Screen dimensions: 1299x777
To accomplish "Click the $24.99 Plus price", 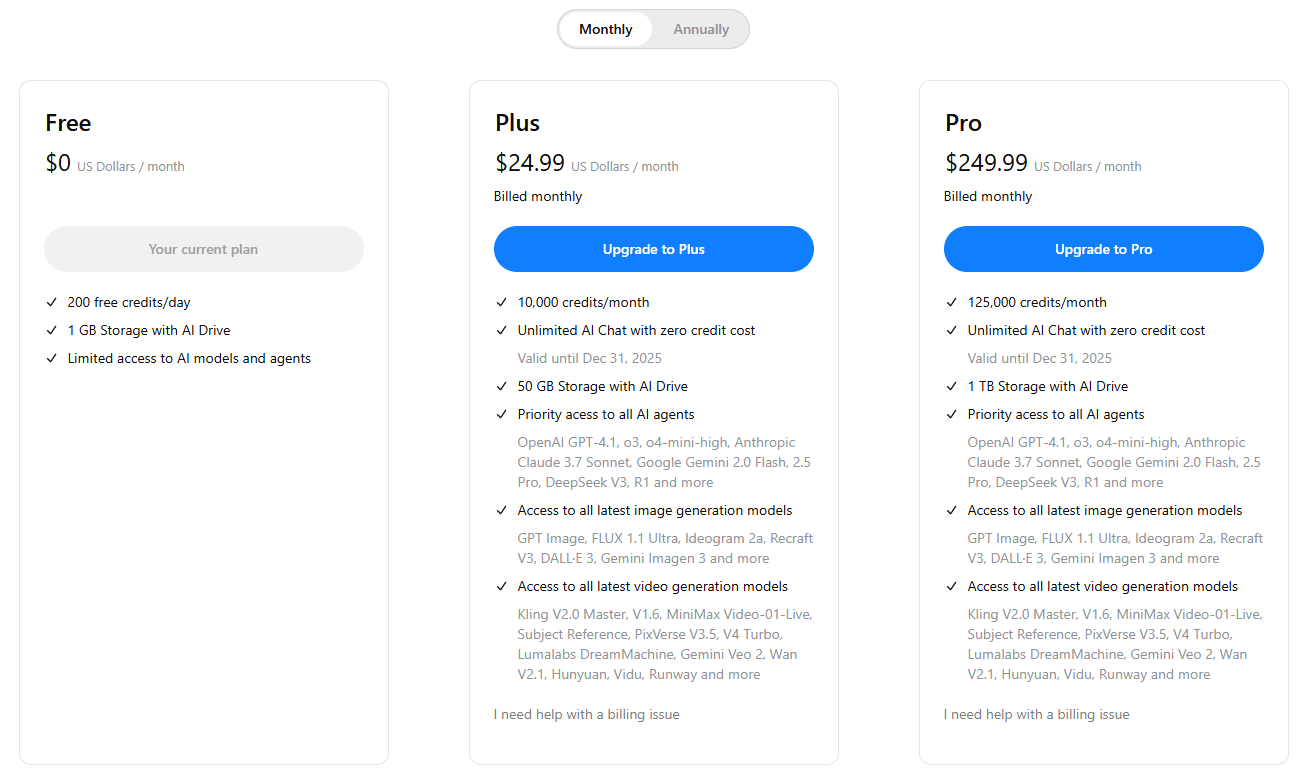I will 530,163.
